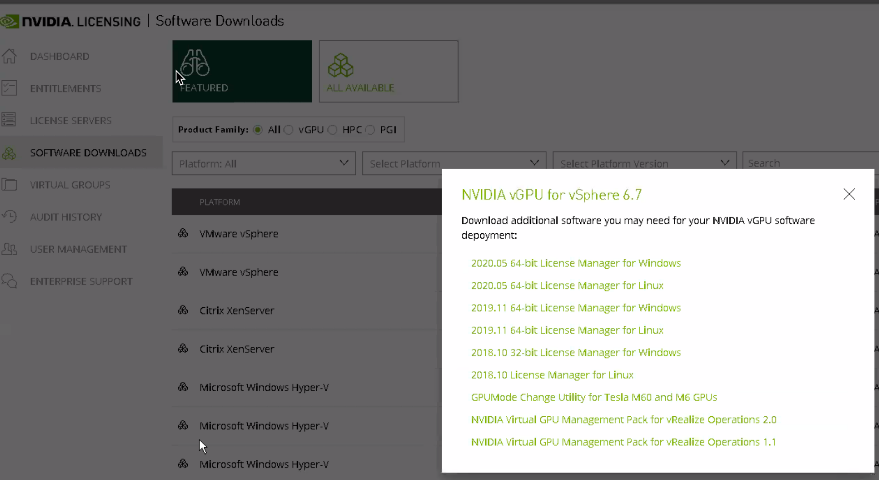Screen dimensions: 879x480
Task: Click the Search input field
Action: coord(811,163)
